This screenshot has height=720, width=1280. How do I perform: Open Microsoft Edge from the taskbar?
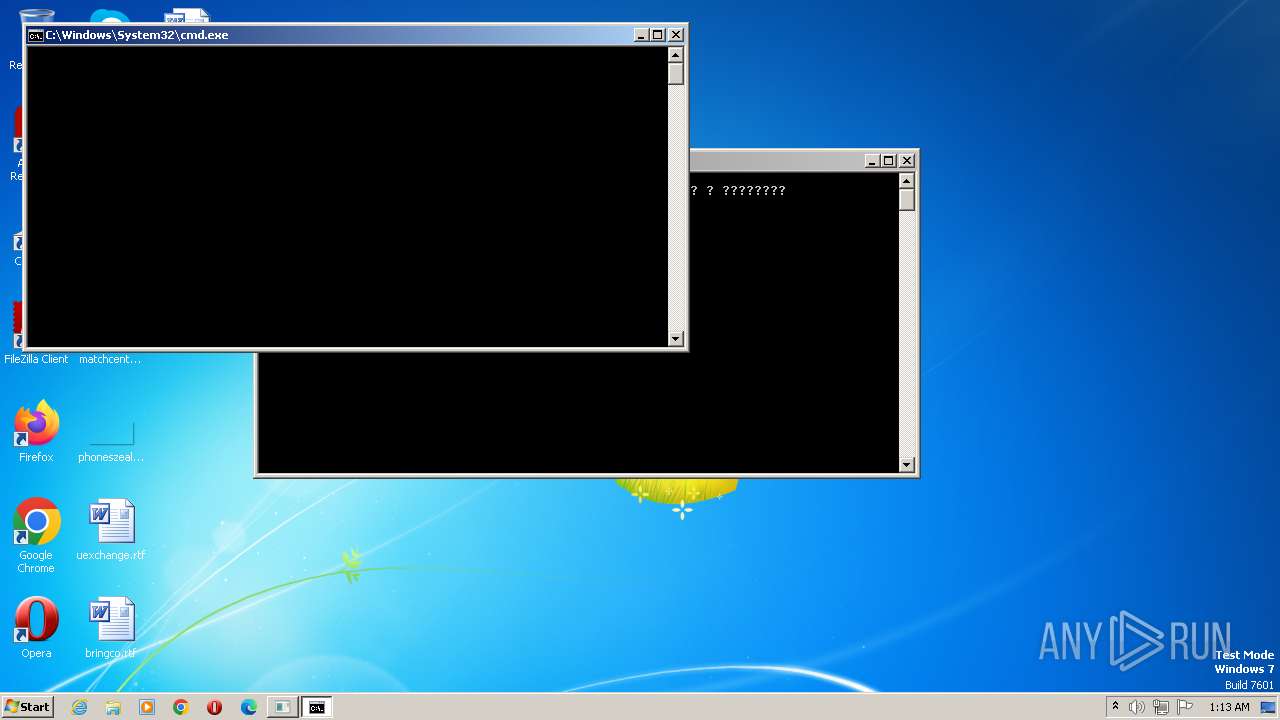[x=249, y=707]
